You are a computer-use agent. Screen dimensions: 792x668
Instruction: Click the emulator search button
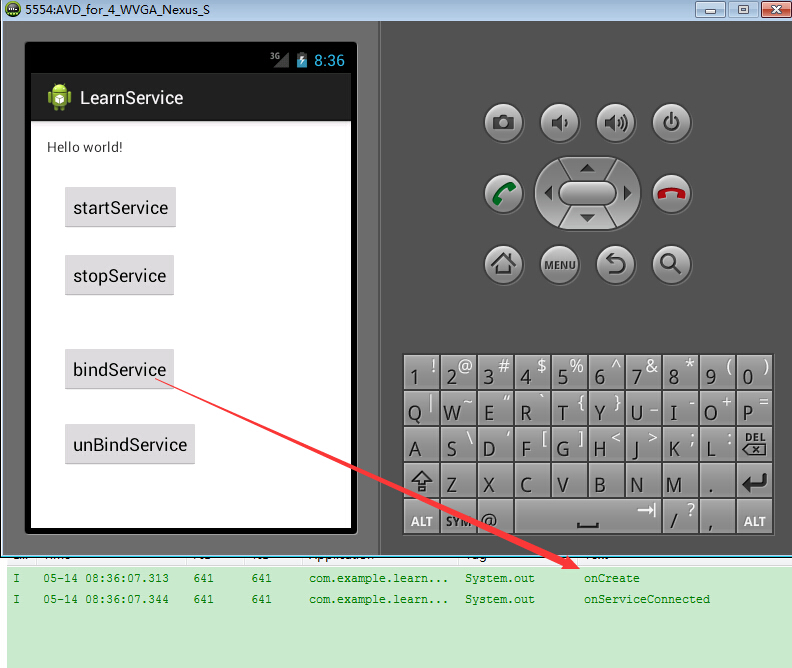(671, 265)
